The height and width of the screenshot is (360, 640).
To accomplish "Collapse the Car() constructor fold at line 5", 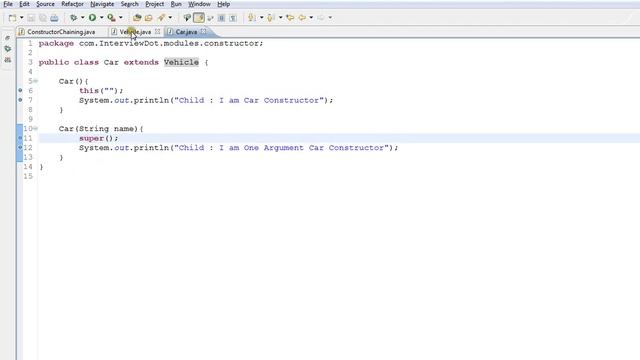I will (x=36, y=81).
